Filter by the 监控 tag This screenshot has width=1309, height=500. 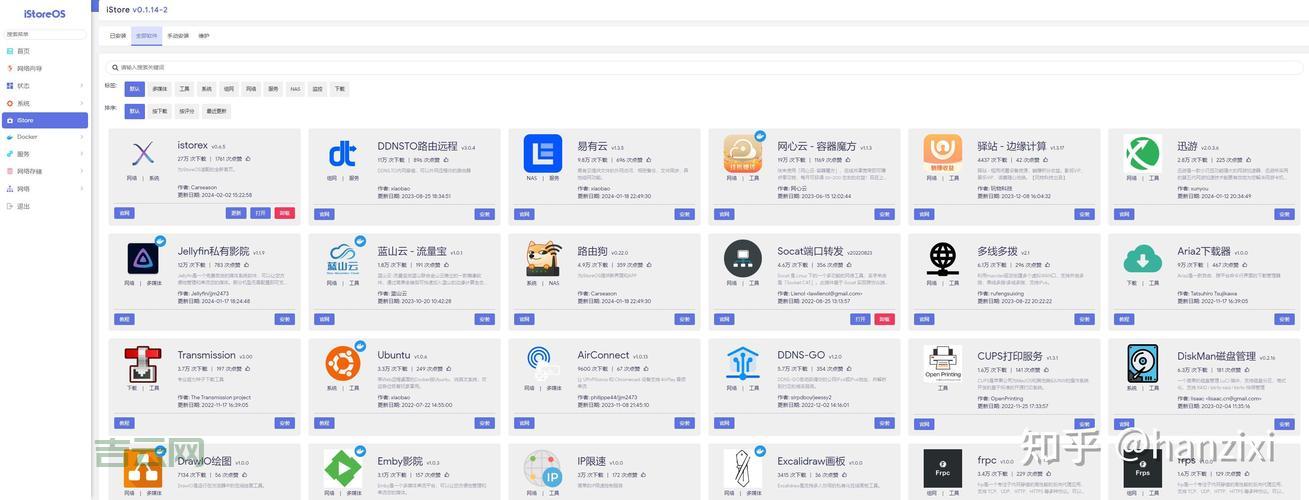point(318,89)
